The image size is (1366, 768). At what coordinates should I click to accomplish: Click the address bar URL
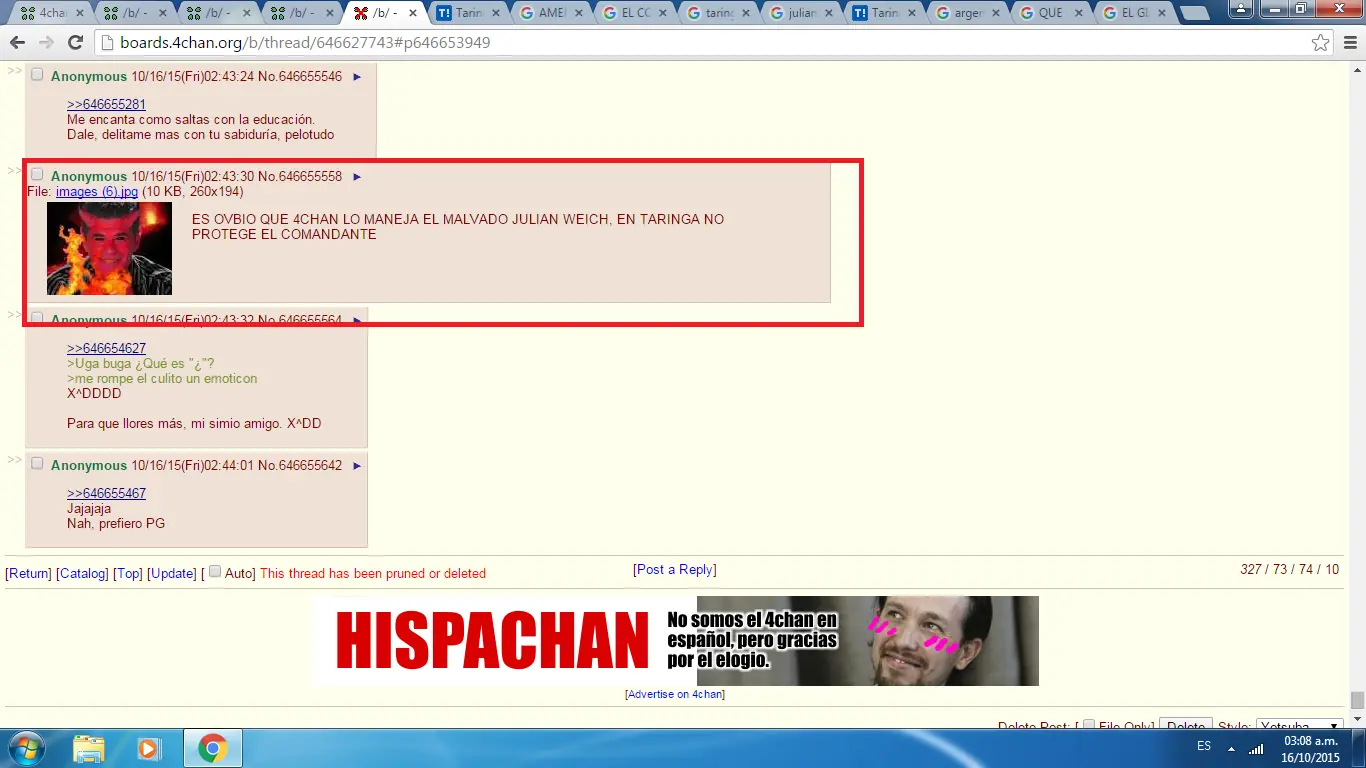coord(306,43)
